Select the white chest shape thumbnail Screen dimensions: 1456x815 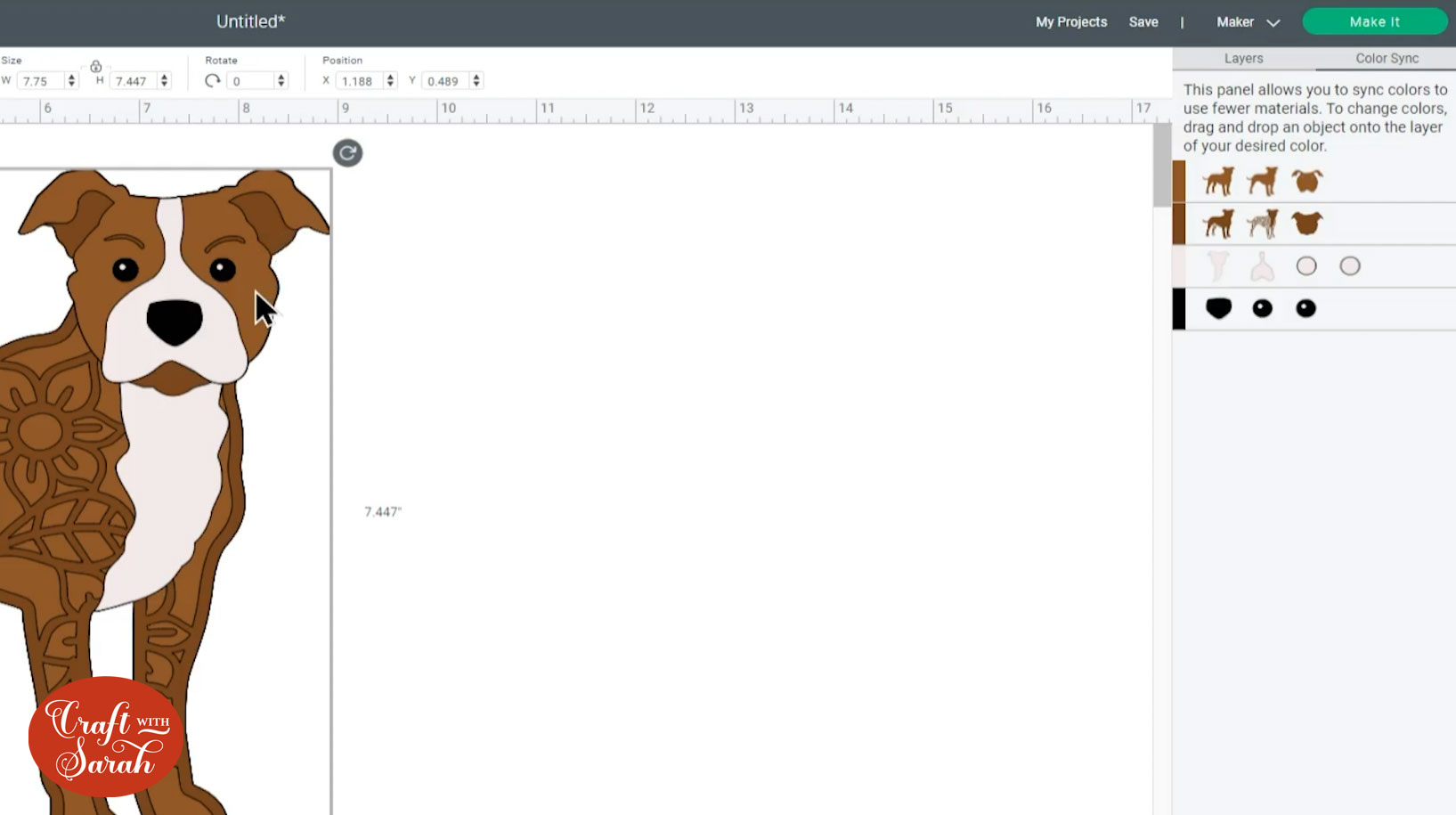pos(1218,266)
